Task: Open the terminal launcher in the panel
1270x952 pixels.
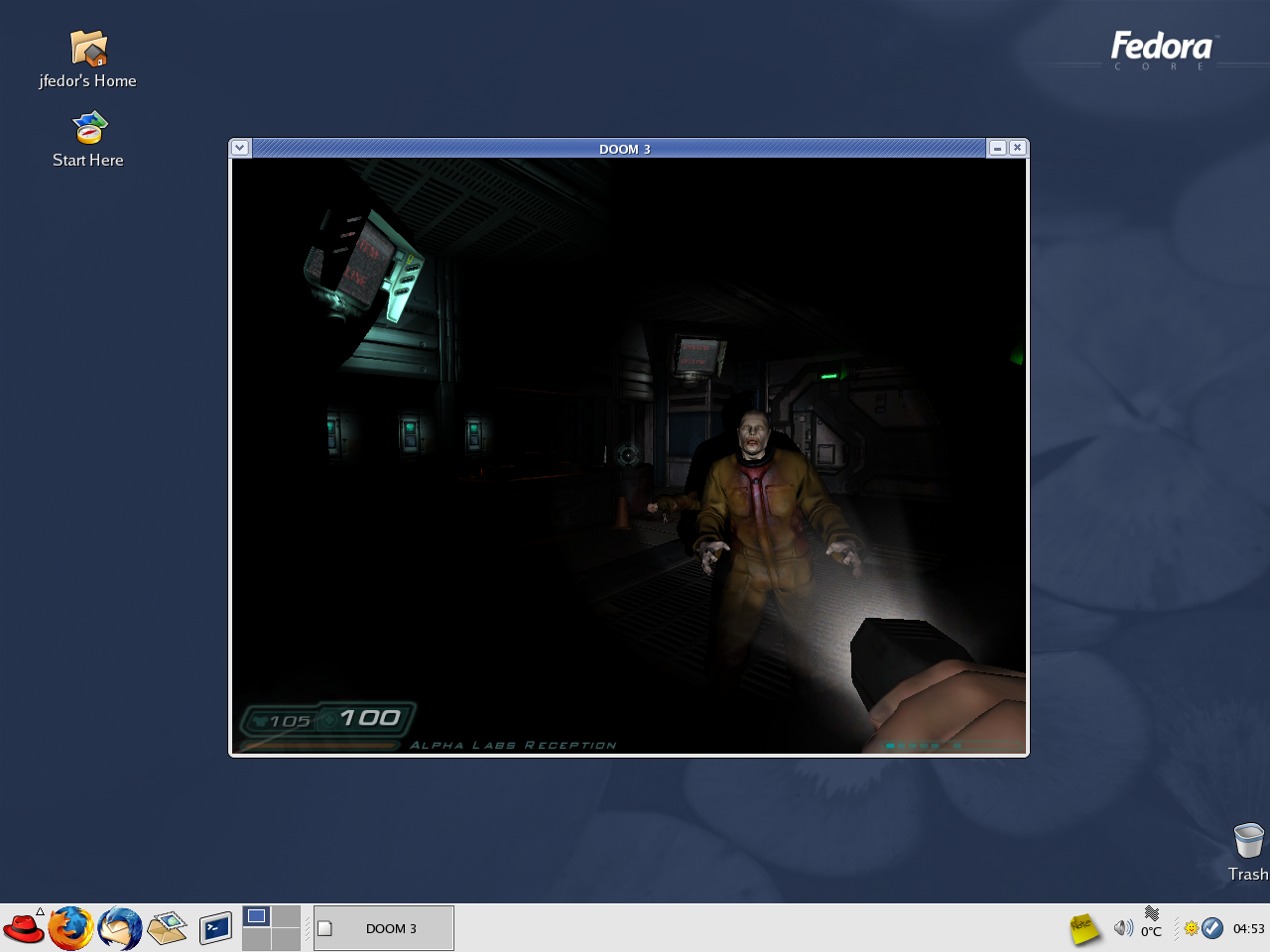Action: point(215,928)
